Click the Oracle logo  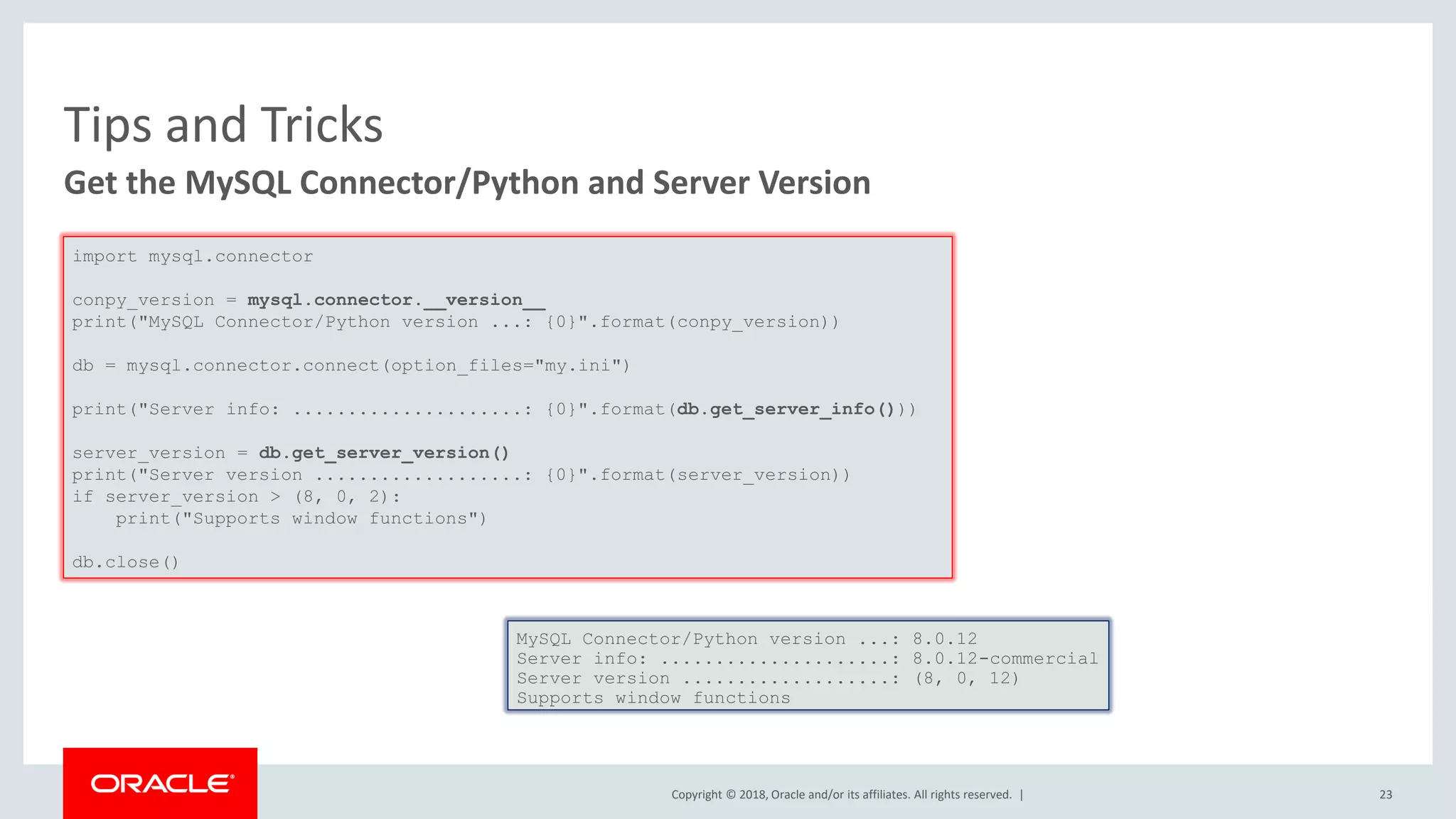161,783
